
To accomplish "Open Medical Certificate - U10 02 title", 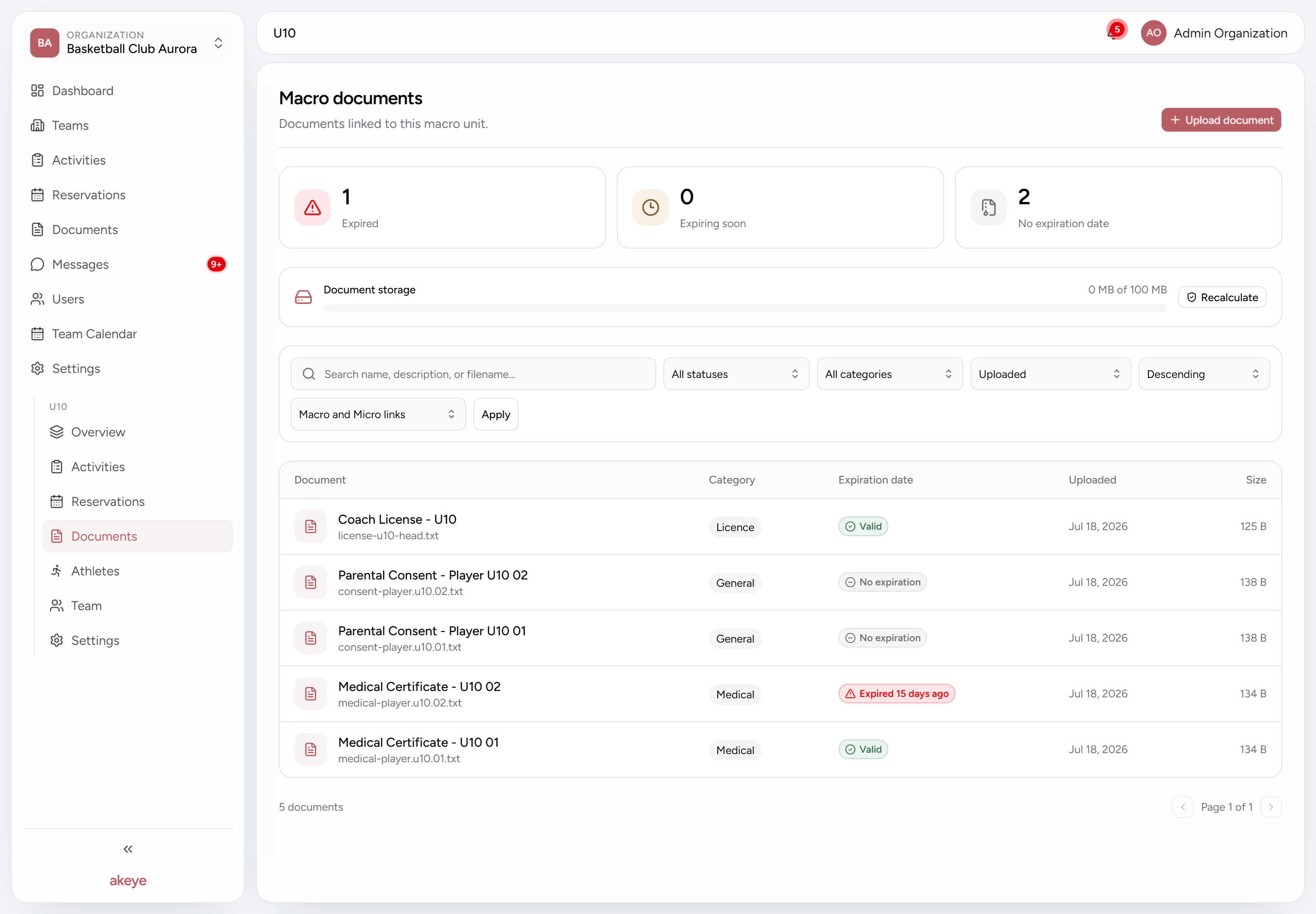I will pyautogui.click(x=419, y=687).
